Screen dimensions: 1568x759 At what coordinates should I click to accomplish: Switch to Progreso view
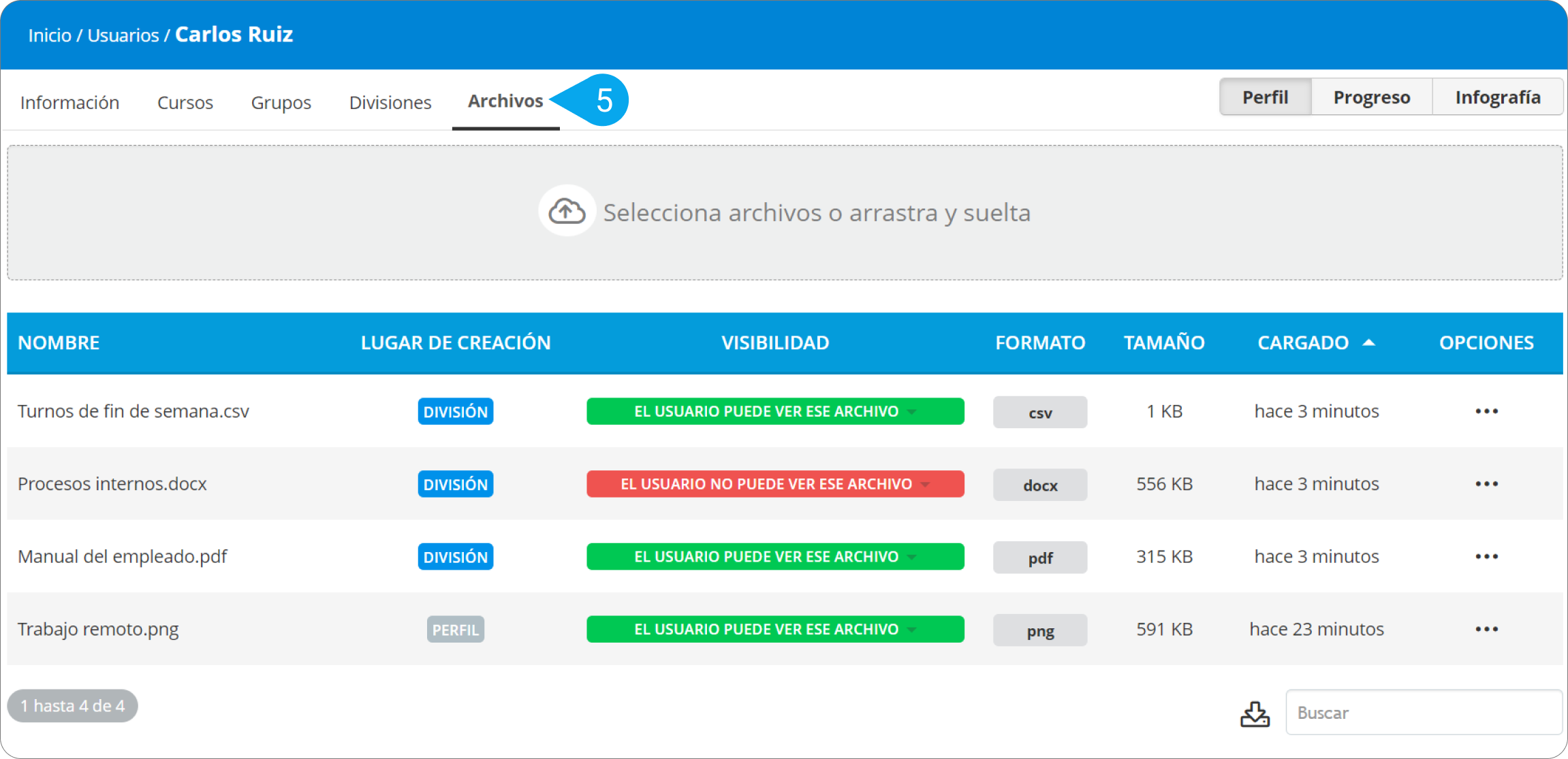(x=1371, y=97)
